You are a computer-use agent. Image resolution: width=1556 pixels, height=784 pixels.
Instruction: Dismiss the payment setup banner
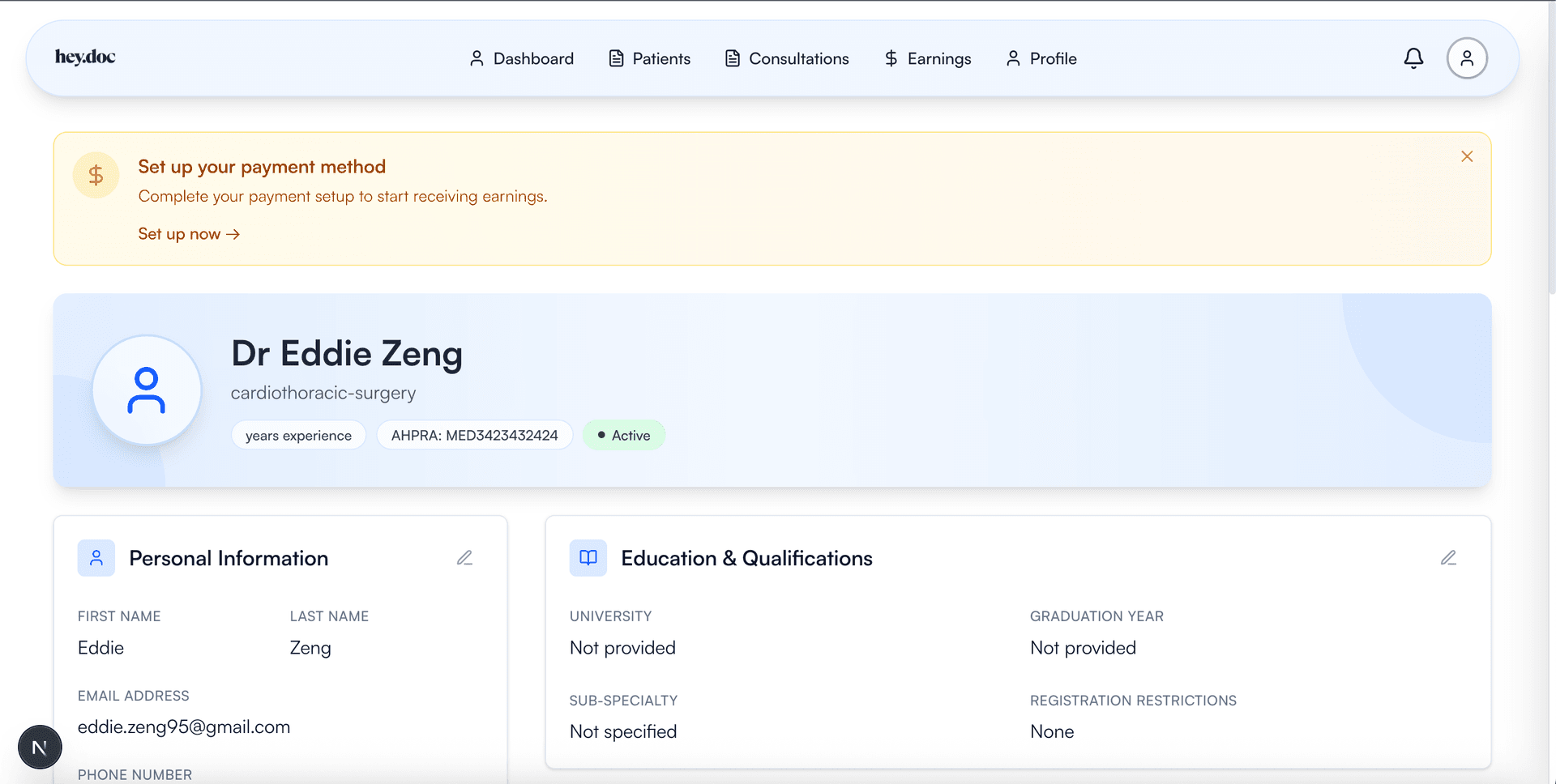coord(1467,156)
